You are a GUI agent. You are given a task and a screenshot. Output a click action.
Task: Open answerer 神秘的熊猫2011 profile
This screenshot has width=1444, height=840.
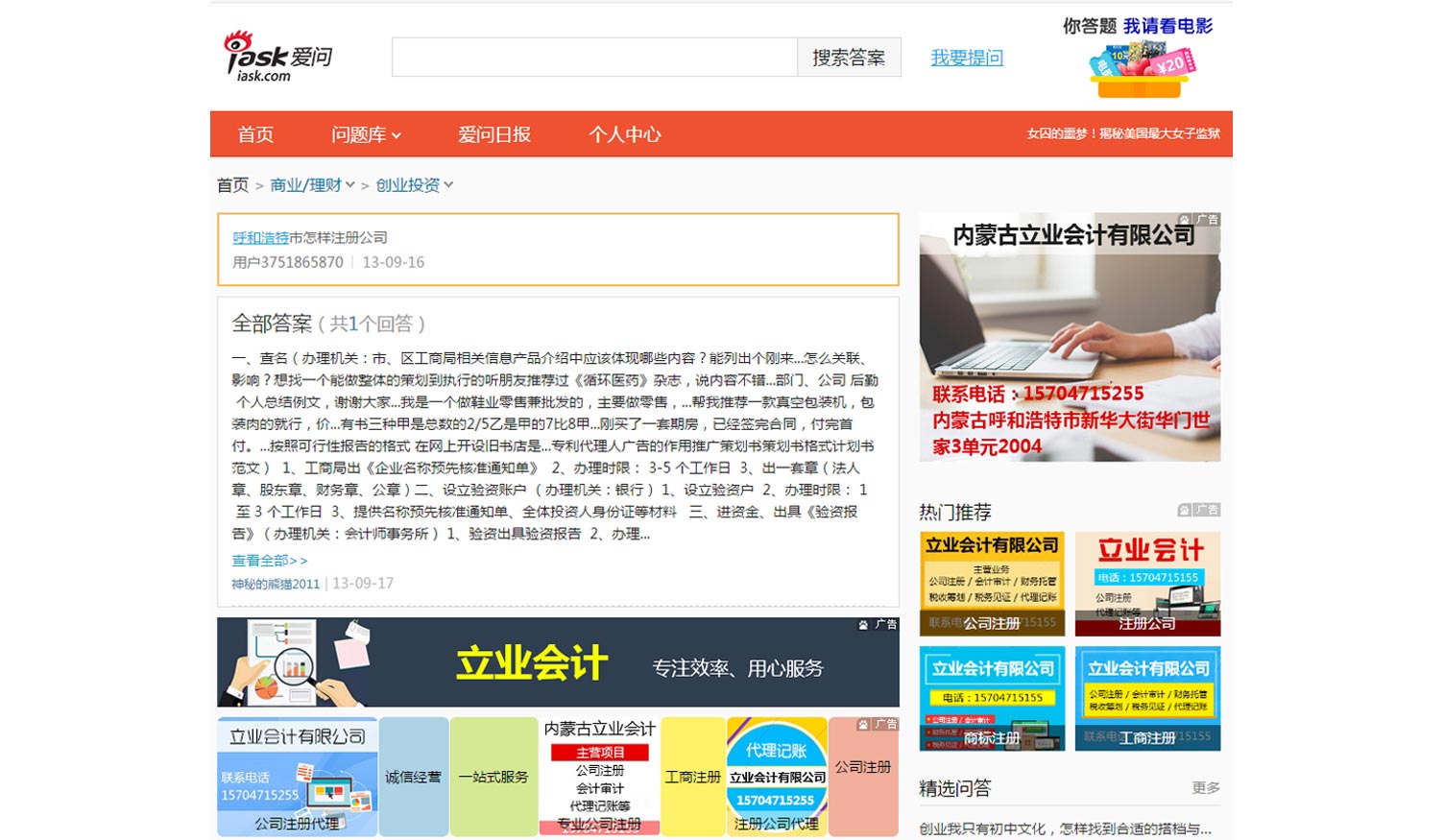click(276, 584)
